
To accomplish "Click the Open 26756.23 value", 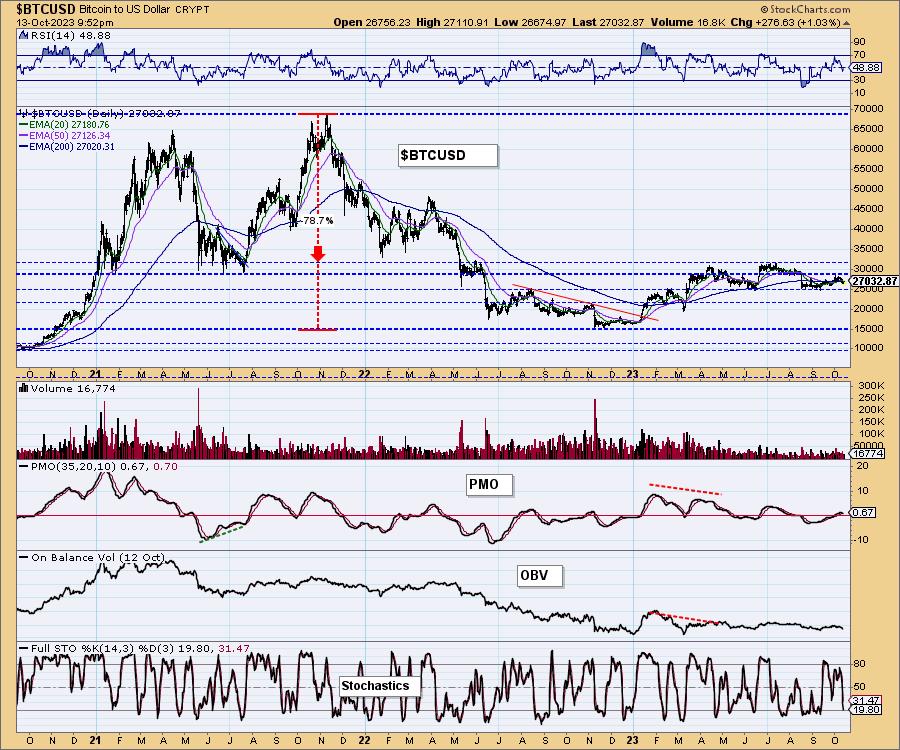I will pyautogui.click(x=372, y=22).
